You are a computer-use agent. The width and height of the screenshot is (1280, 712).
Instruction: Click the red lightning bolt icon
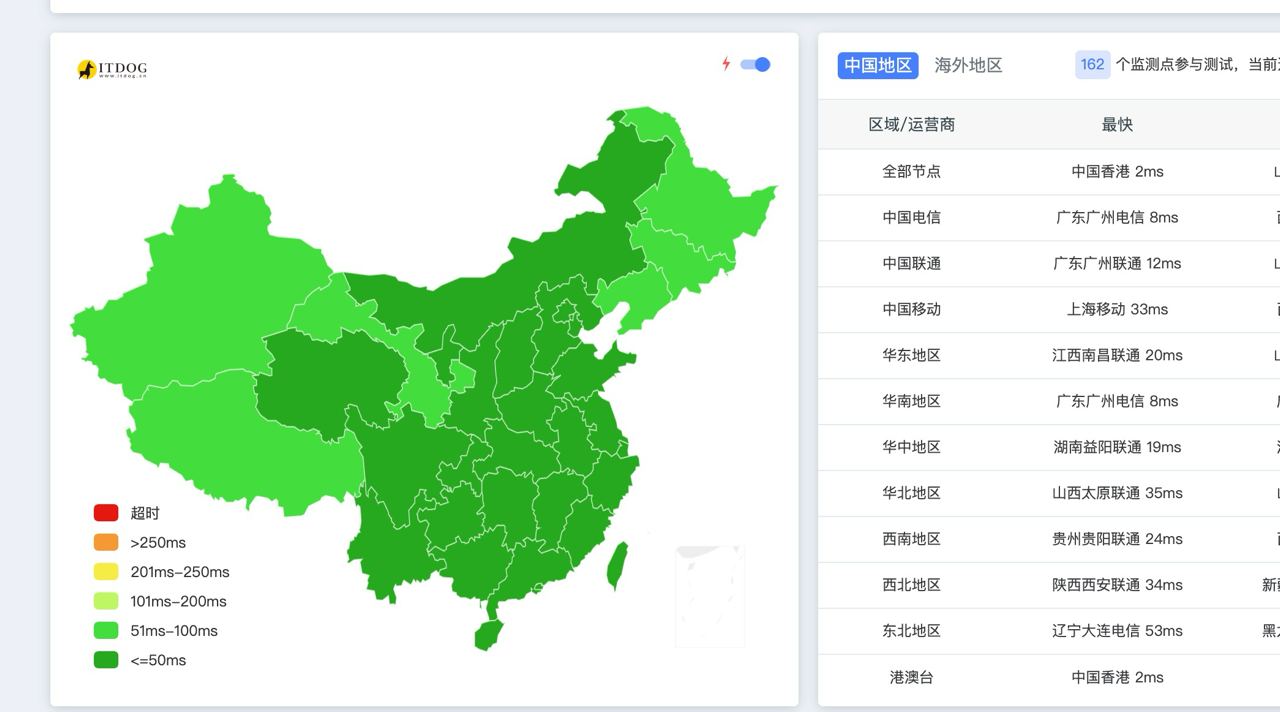726,64
